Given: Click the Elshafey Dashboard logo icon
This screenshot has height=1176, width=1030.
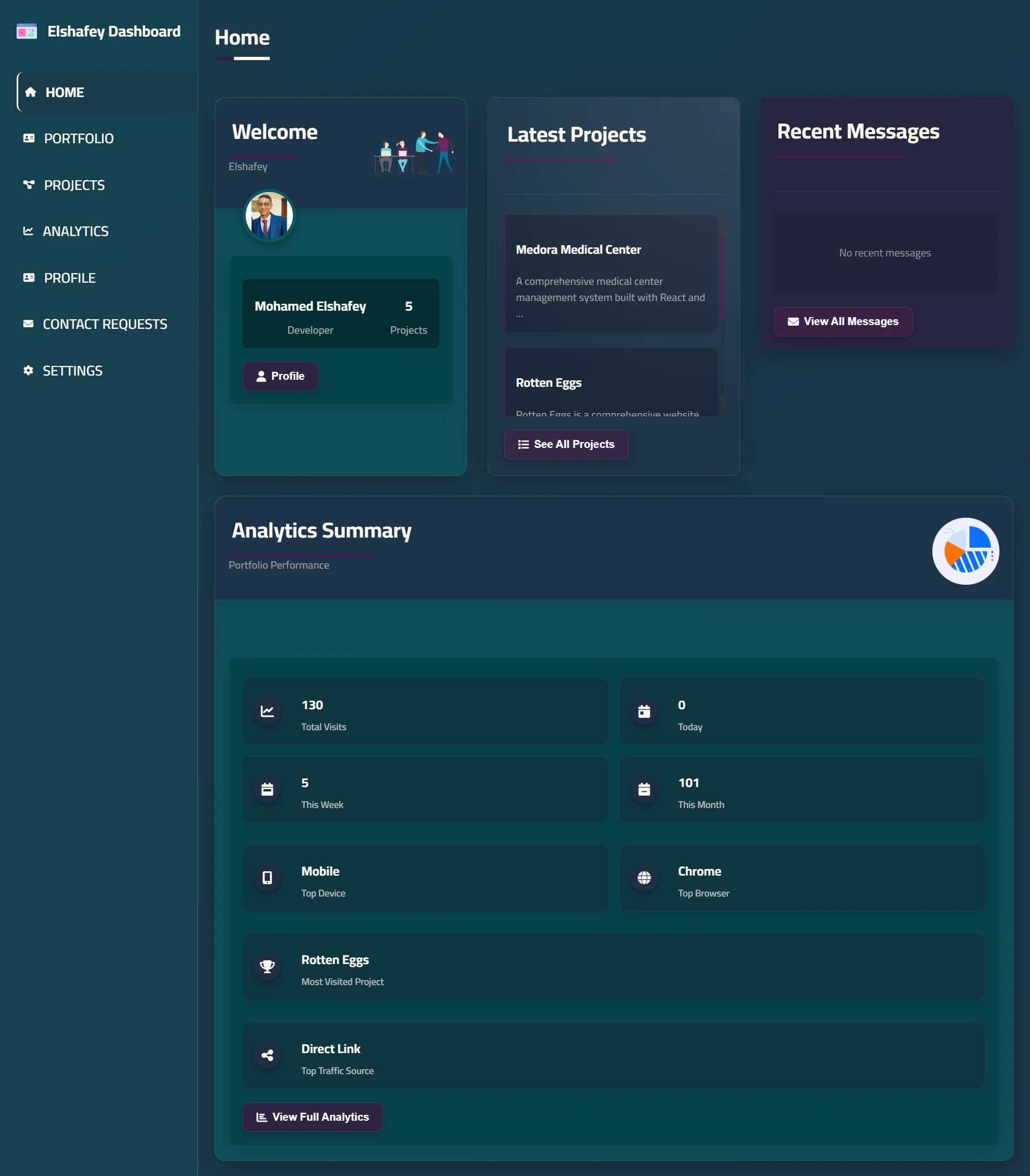Looking at the screenshot, I should [x=27, y=31].
